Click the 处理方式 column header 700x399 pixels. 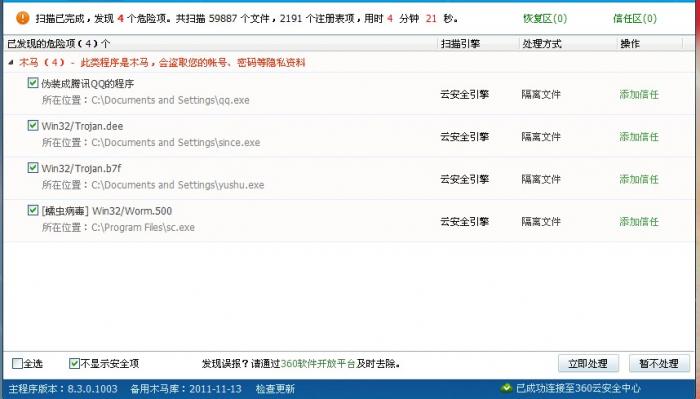[x=542, y=44]
